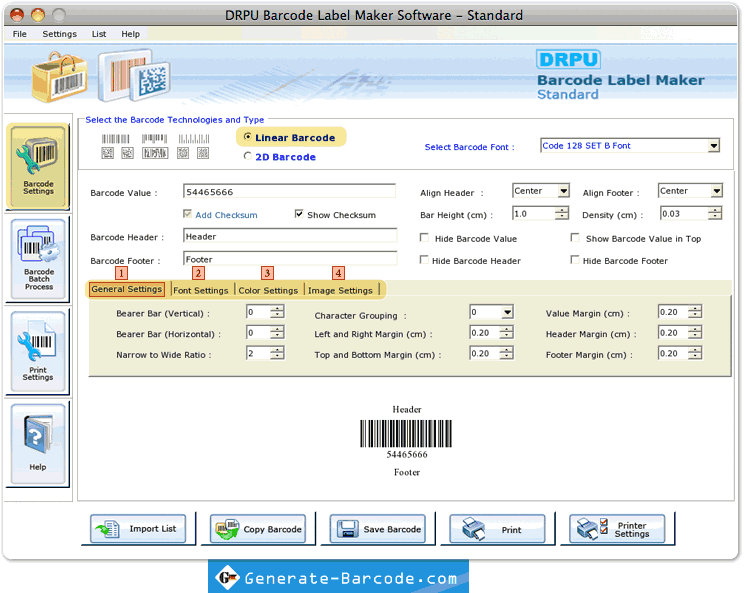Click the first linear barcode sample icon

click(x=115, y=139)
